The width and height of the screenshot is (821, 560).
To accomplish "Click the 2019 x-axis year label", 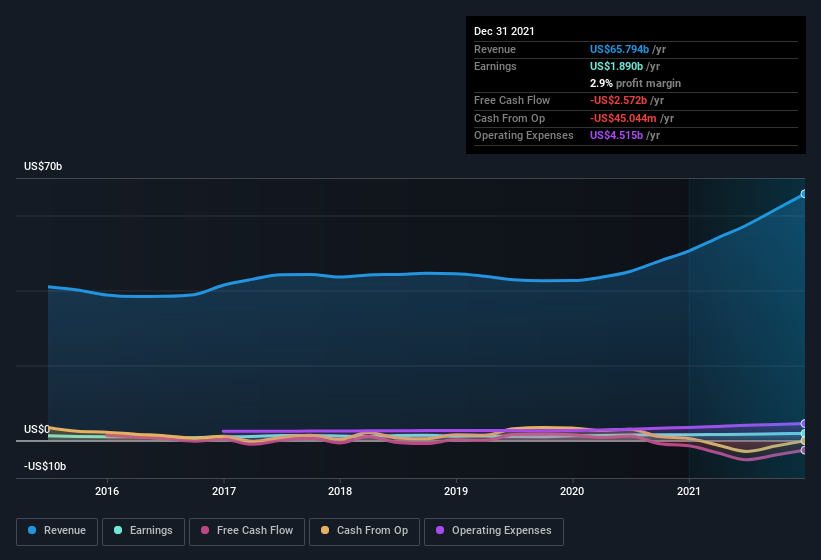I will point(456,492).
